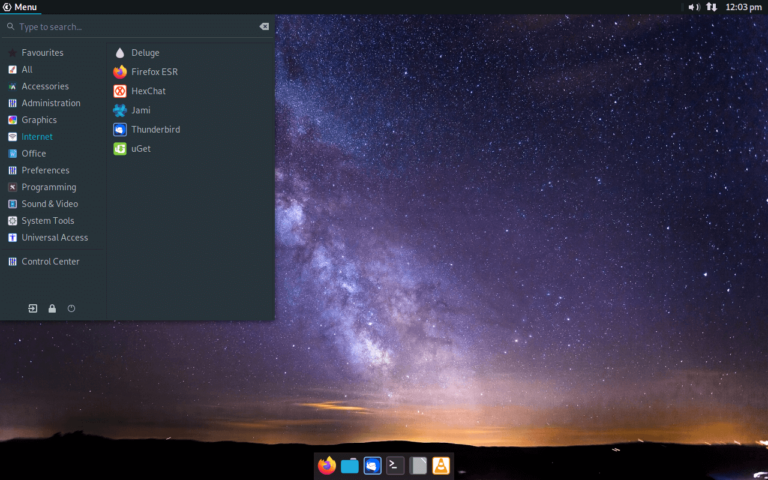Launch VLC media player from the dock
Viewport: 768px width, 480px height.
pos(441,465)
